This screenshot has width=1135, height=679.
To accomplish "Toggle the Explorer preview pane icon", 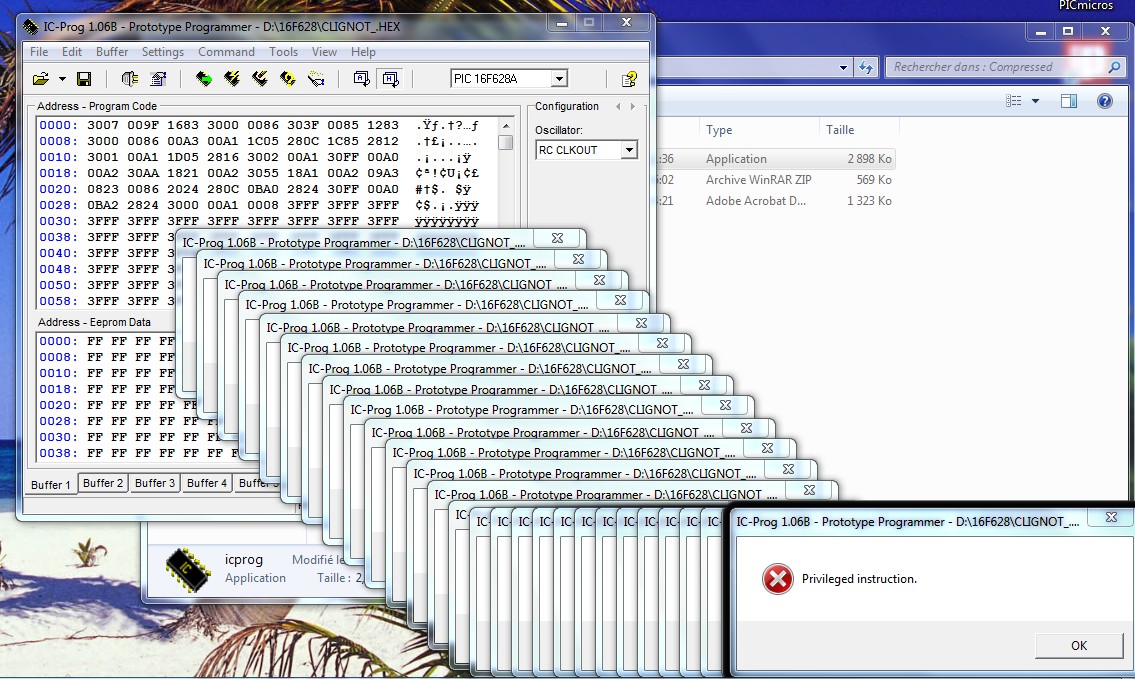I will pos(1069,101).
